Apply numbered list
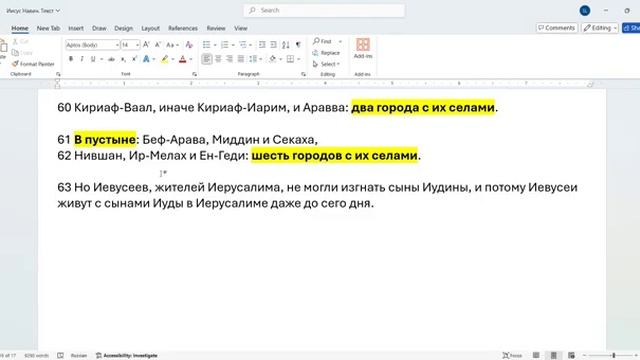Screen dimensions: 640x360 (224, 44)
